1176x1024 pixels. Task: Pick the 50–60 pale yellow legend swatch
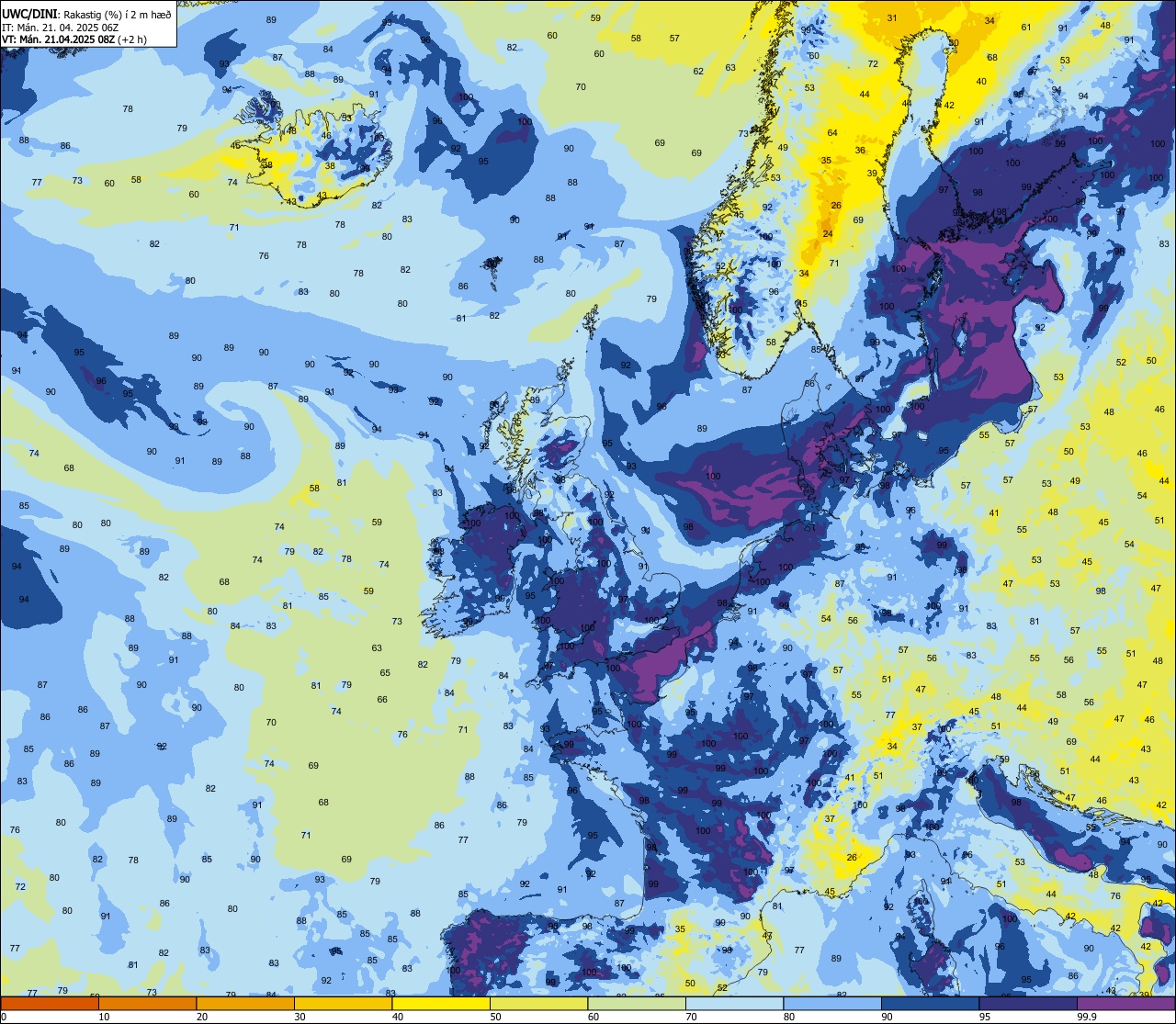click(538, 1003)
